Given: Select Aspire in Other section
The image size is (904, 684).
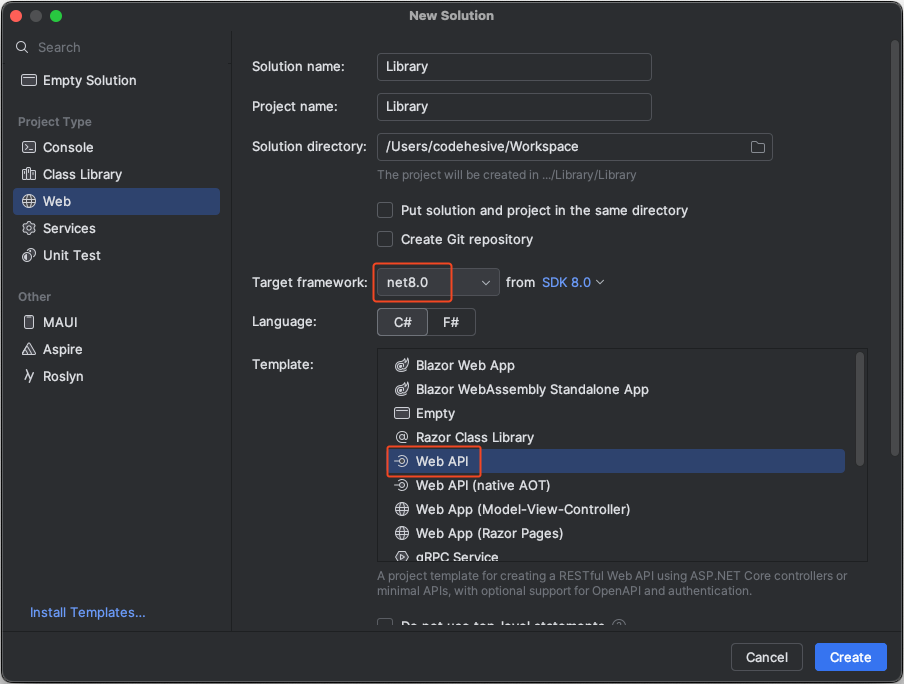Looking at the screenshot, I should click(116, 349).
